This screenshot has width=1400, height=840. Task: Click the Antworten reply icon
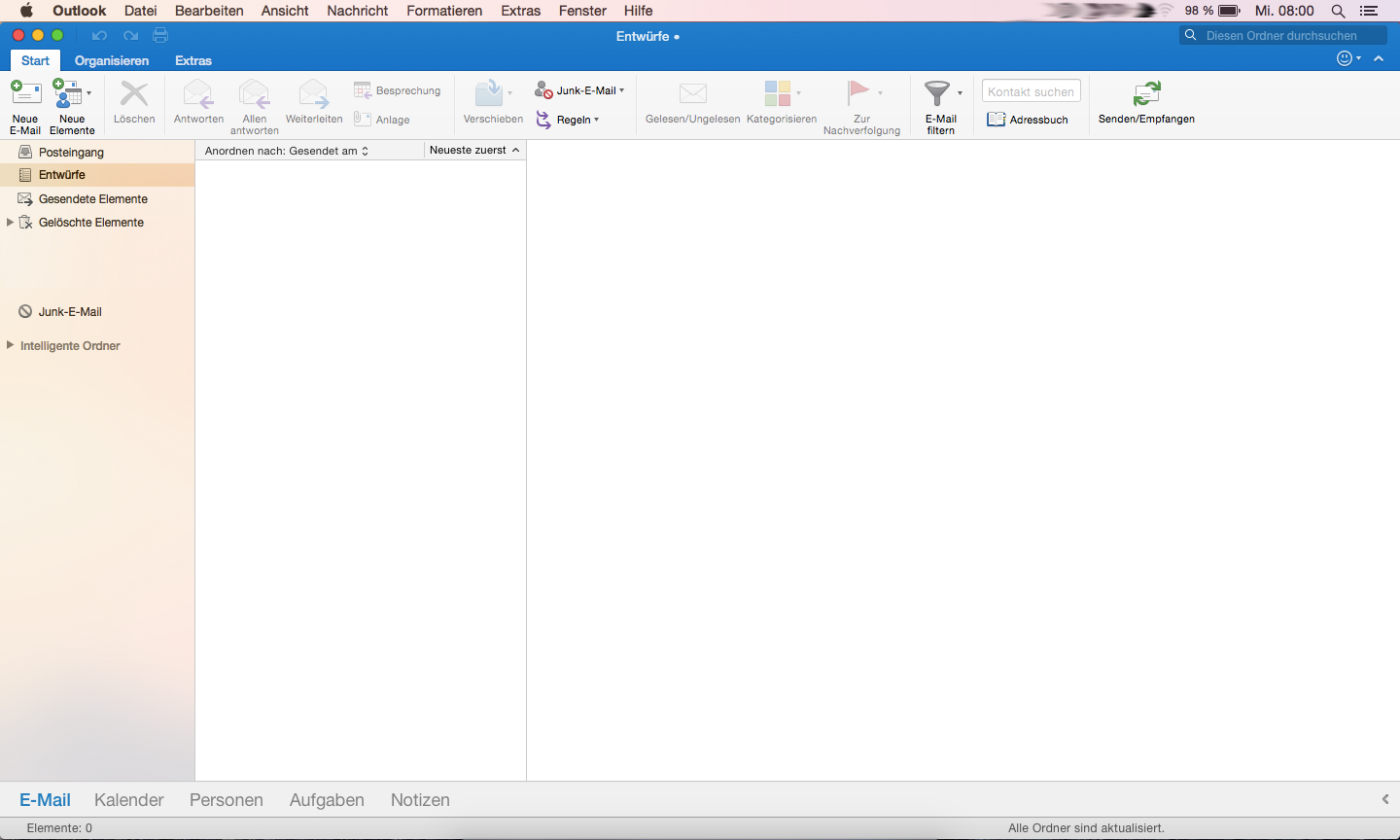[198, 94]
